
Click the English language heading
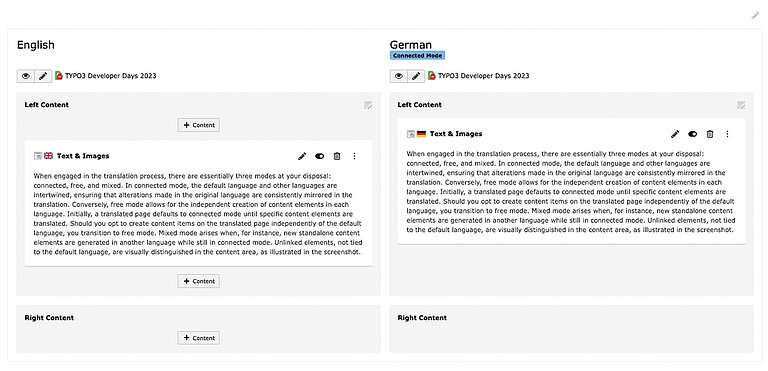tap(36, 45)
